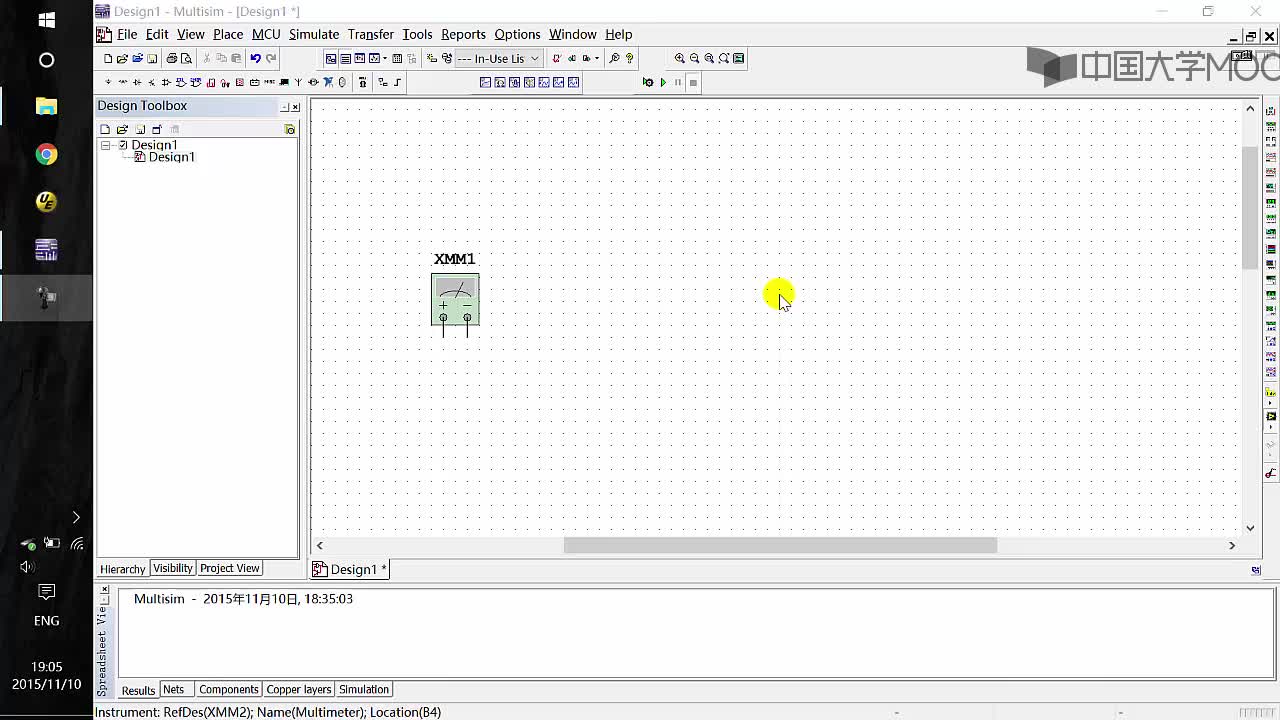
Task: Select the Function Generator instrument
Action: 1271,125
